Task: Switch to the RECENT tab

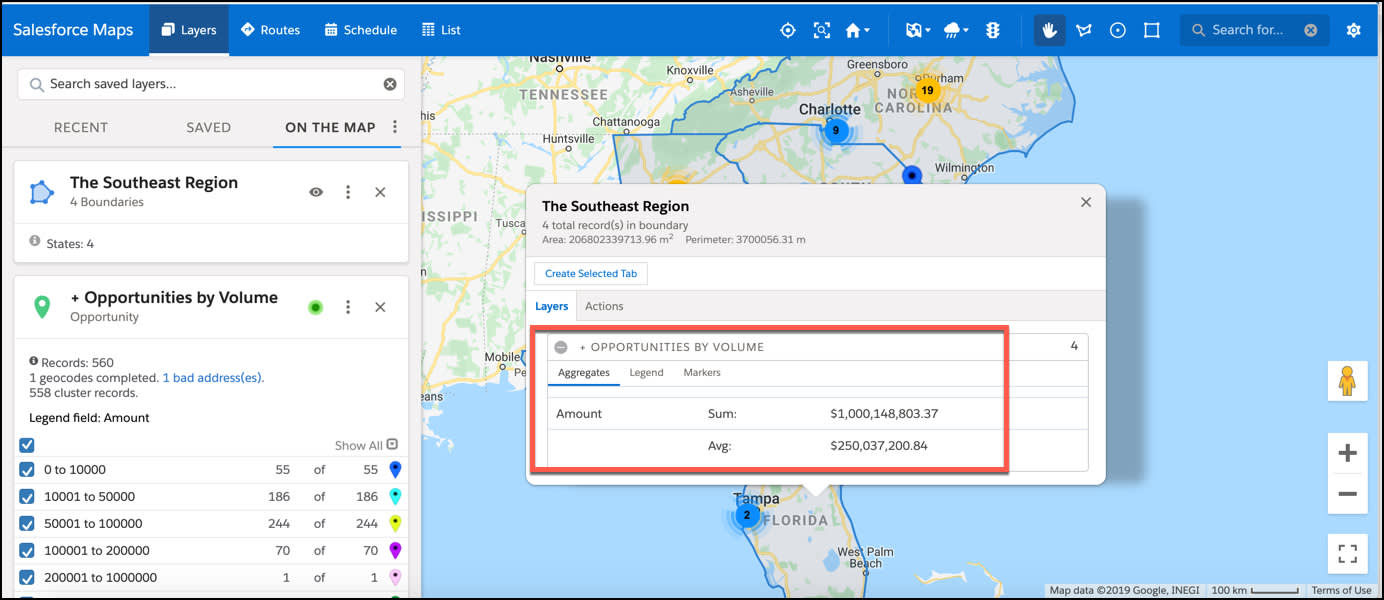Action: [x=81, y=127]
